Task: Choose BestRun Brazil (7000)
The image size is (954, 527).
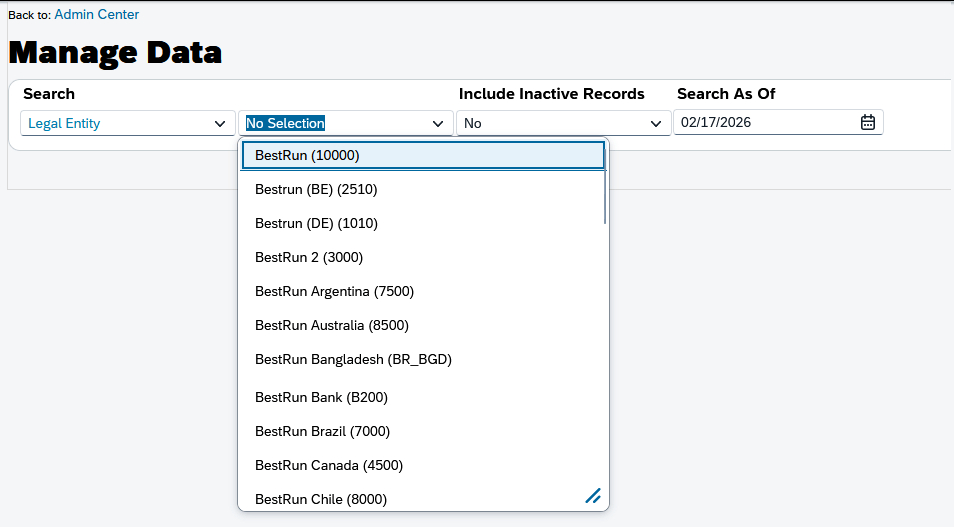Action: 423,431
